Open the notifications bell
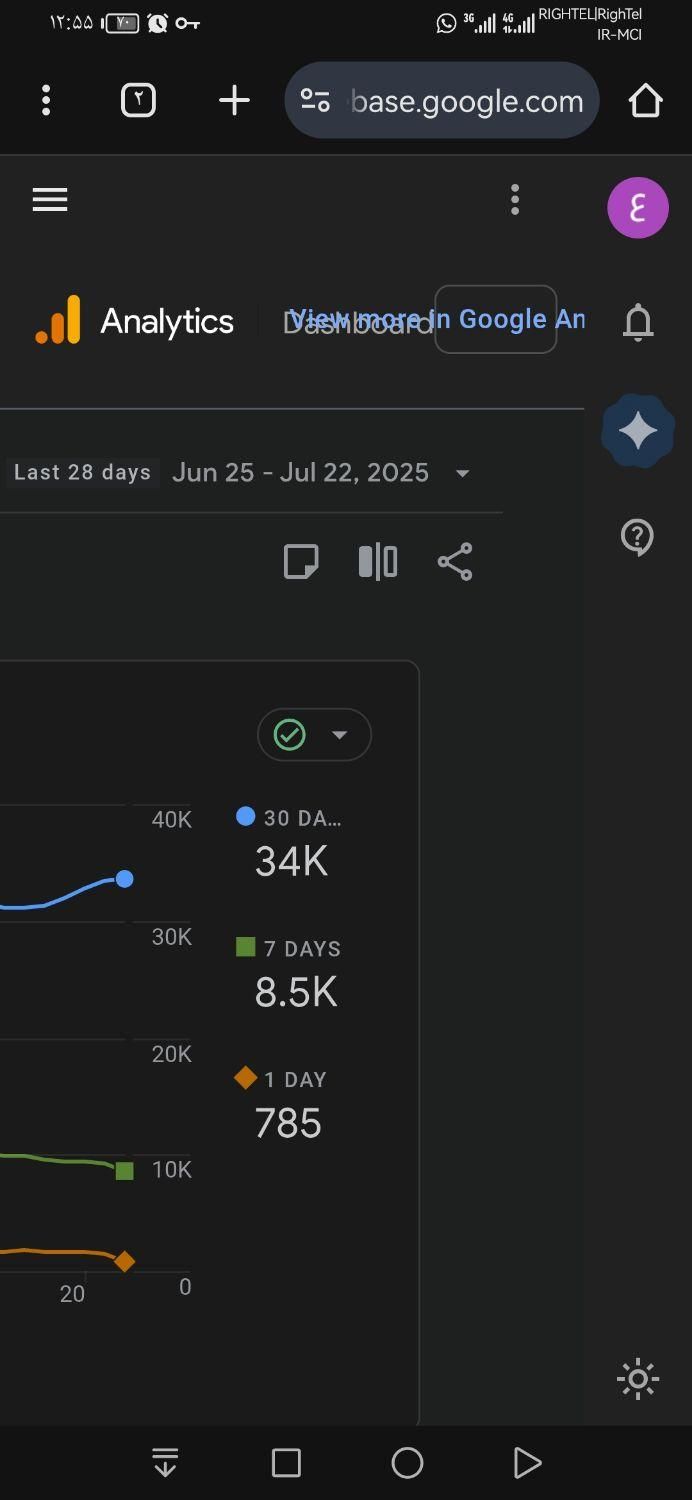Screen dimensions: 692x1500 coord(638,322)
